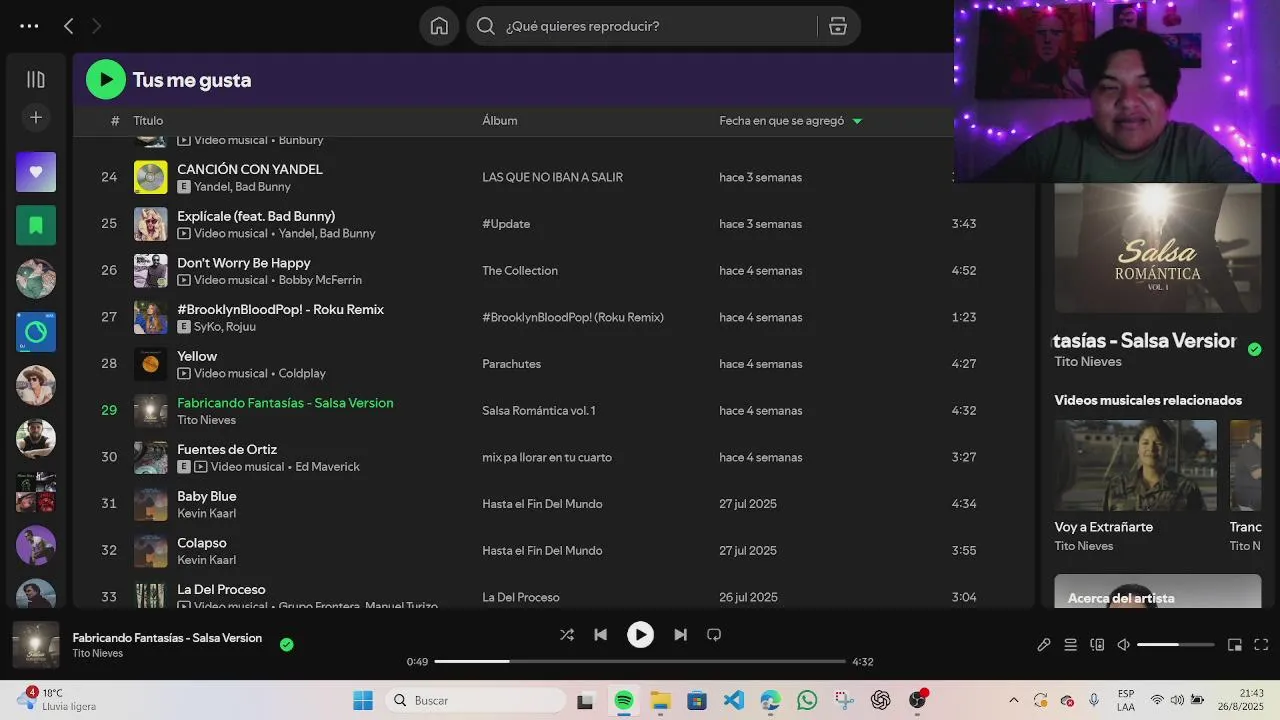The height and width of the screenshot is (720, 1280).
Task: Open the Coldplay artist link
Action: click(x=302, y=374)
